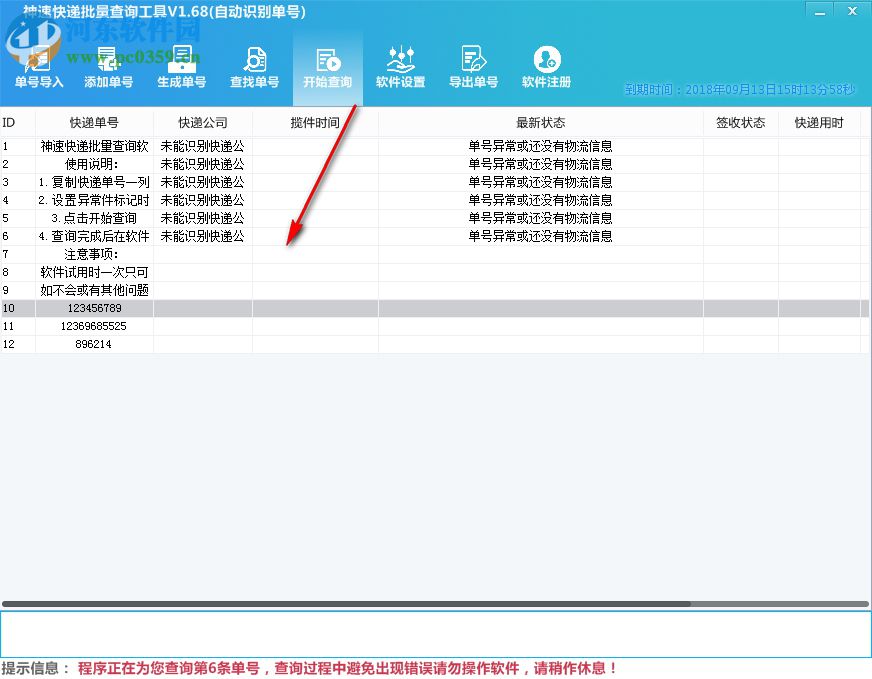
Task: Click row 3's 单号异常或还没有物流信息 status
Action: tap(541, 182)
